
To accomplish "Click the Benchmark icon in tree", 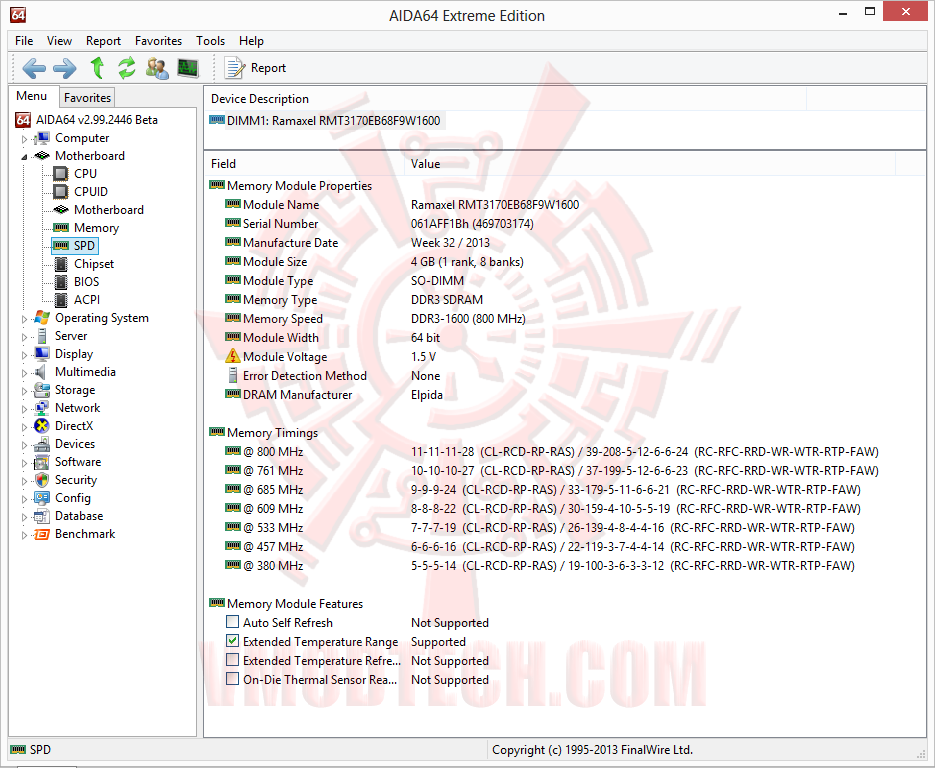I will 42,534.
